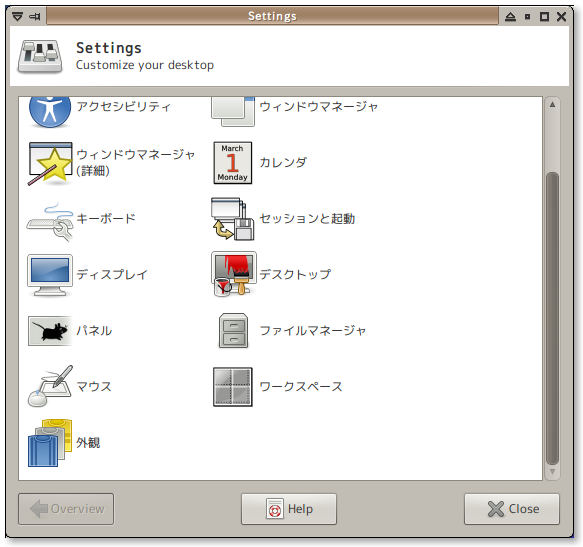Click the Help button

tap(289, 509)
